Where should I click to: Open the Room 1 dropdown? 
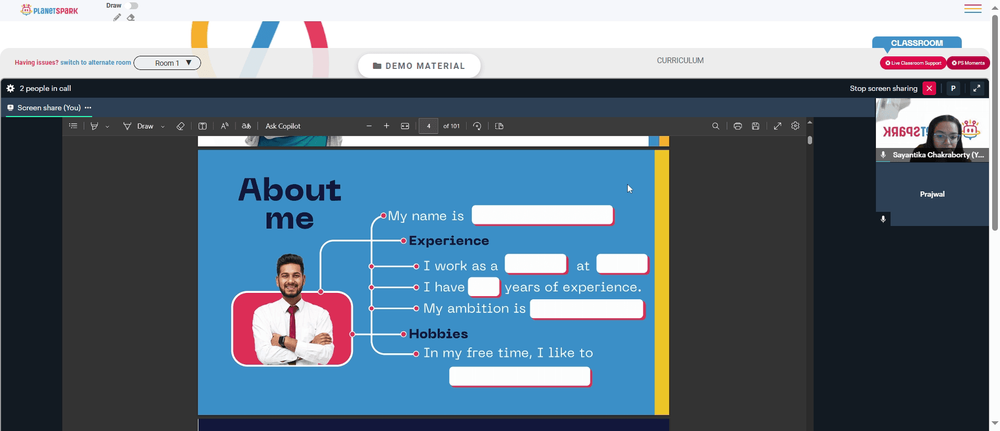pos(167,63)
